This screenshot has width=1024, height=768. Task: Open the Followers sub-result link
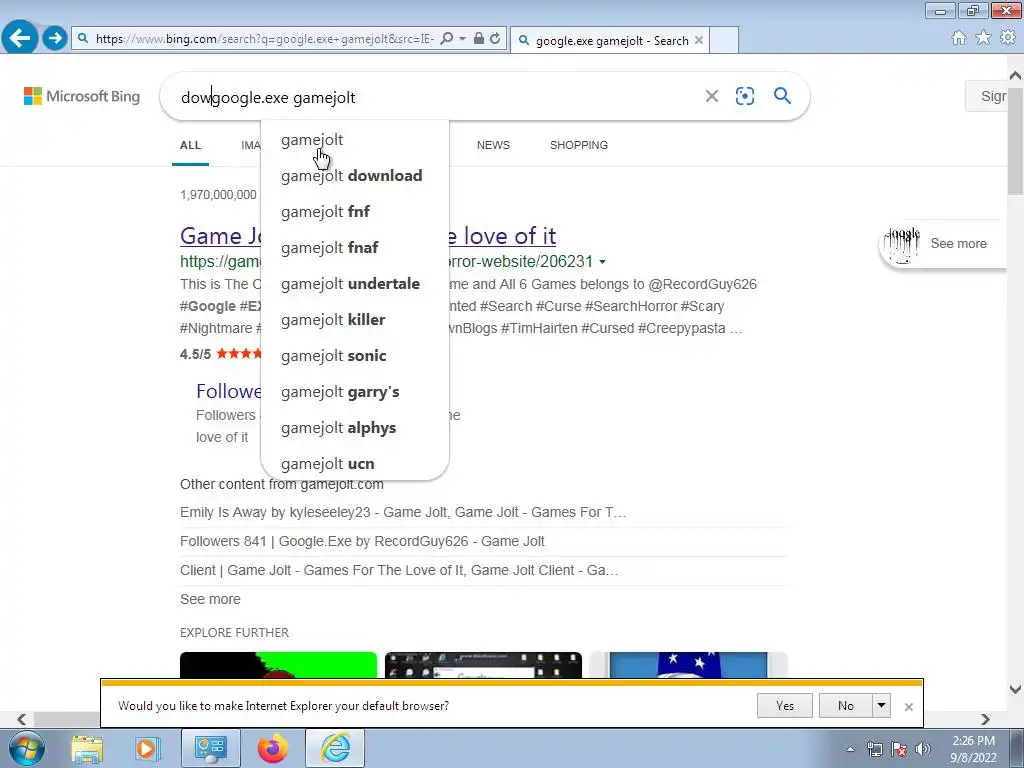[x=229, y=391]
